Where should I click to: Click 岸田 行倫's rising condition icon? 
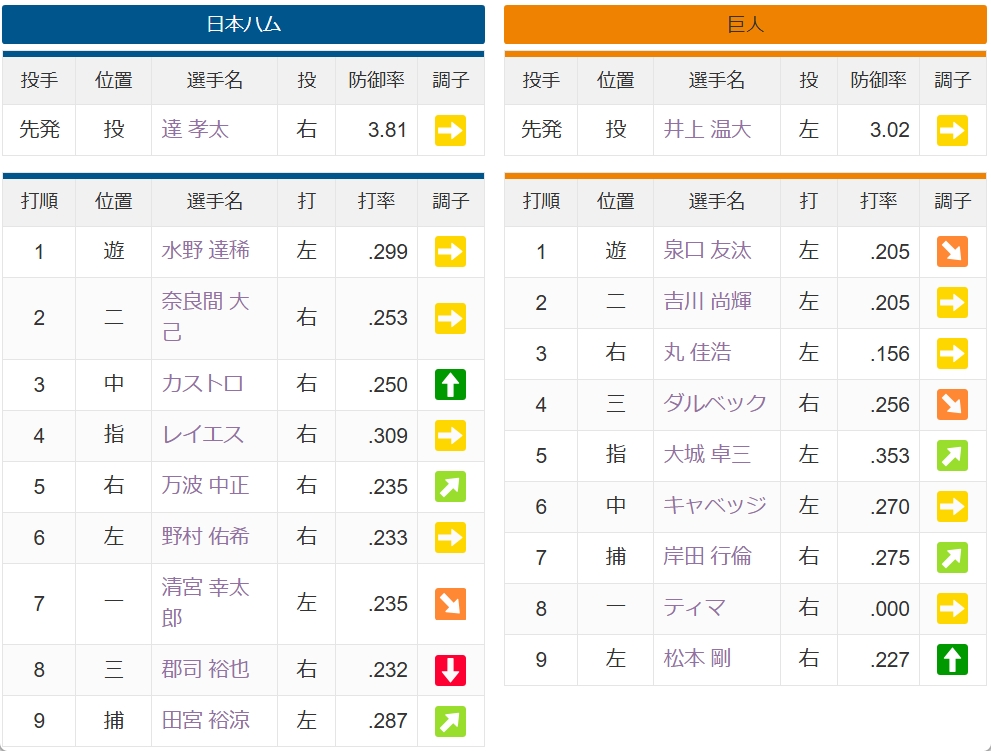click(x=952, y=558)
